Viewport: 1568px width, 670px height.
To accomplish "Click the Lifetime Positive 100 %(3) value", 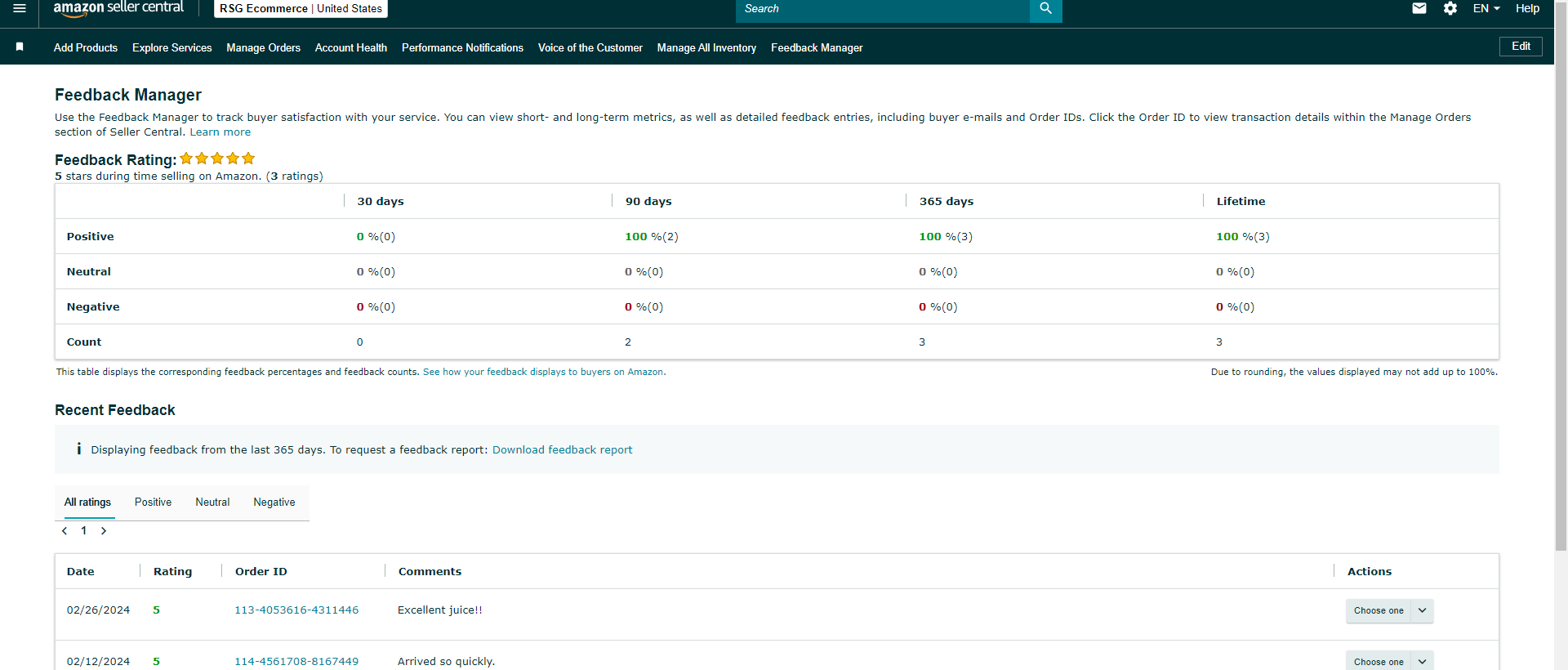I will [1243, 237].
